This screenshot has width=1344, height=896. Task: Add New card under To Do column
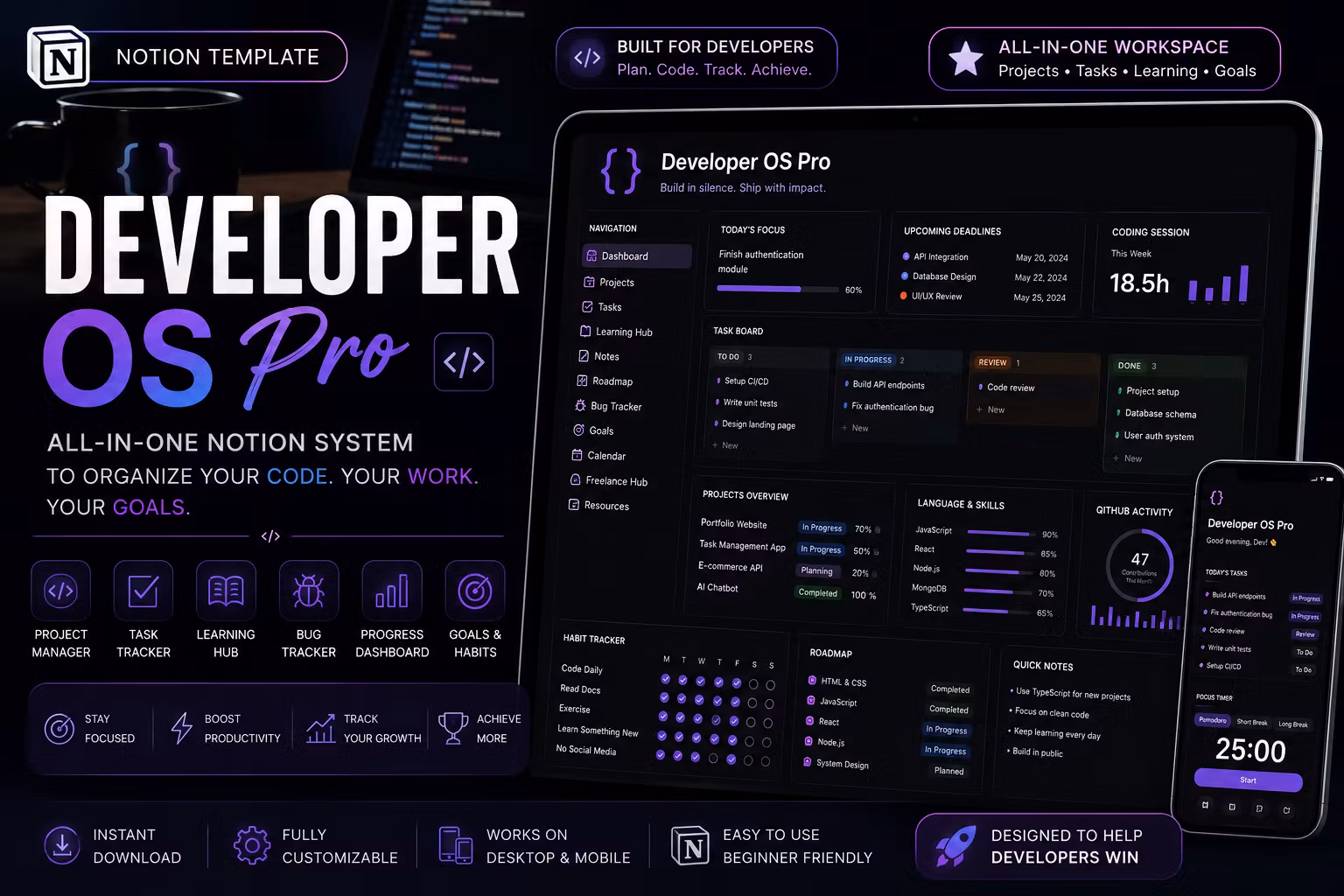tap(725, 445)
